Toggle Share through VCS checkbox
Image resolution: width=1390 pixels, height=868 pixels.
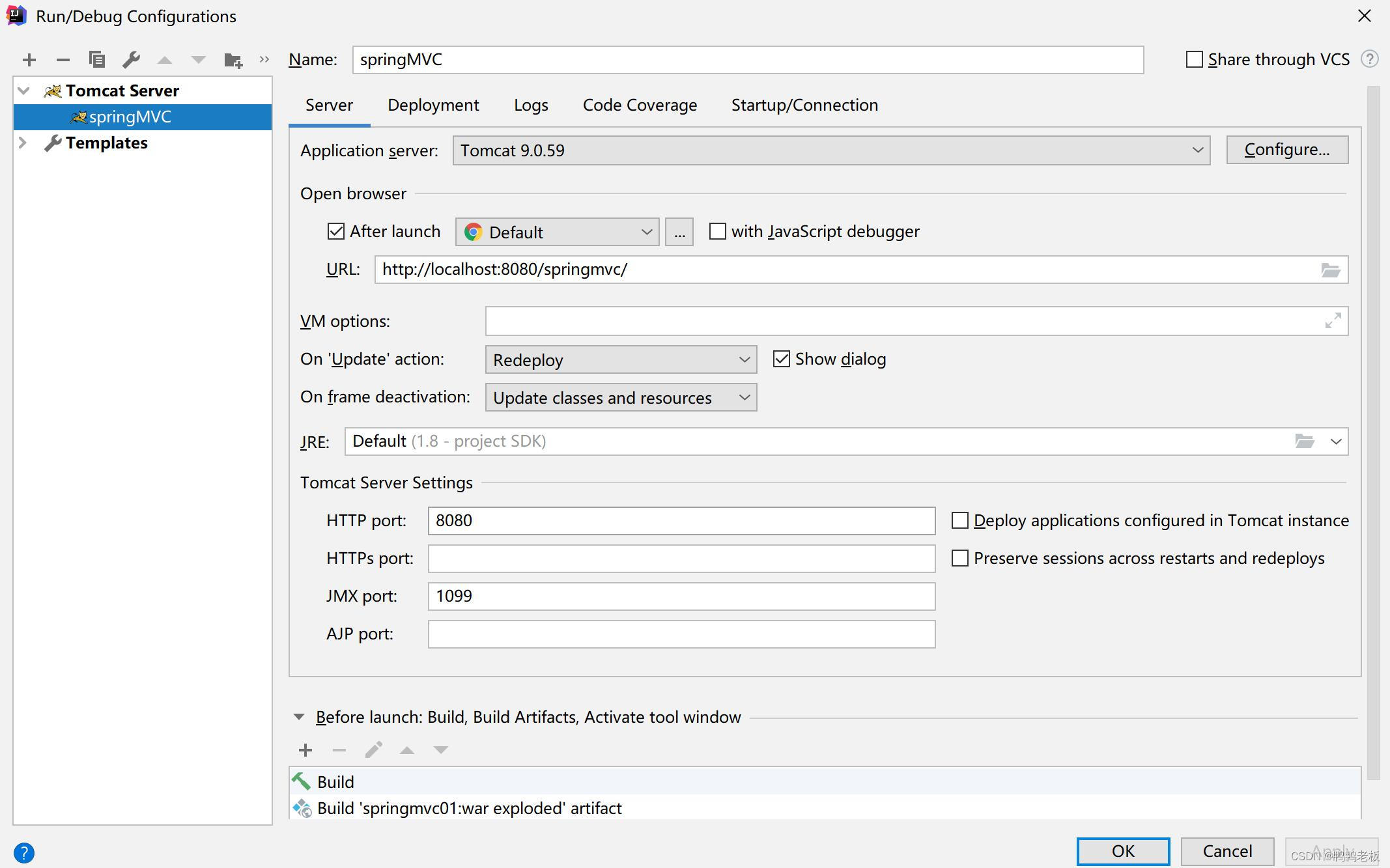click(x=1194, y=59)
